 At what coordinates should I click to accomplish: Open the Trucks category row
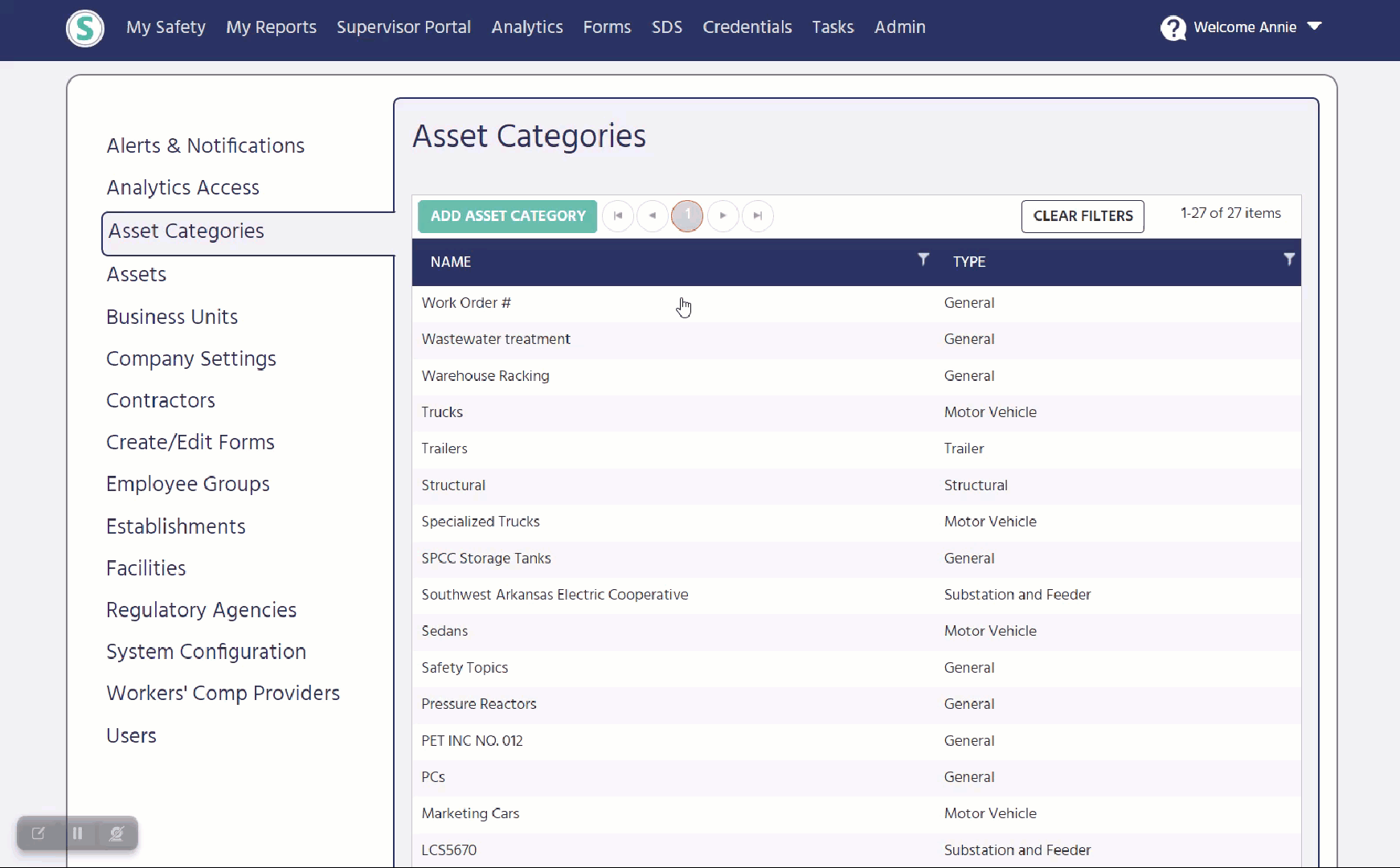[x=857, y=412]
